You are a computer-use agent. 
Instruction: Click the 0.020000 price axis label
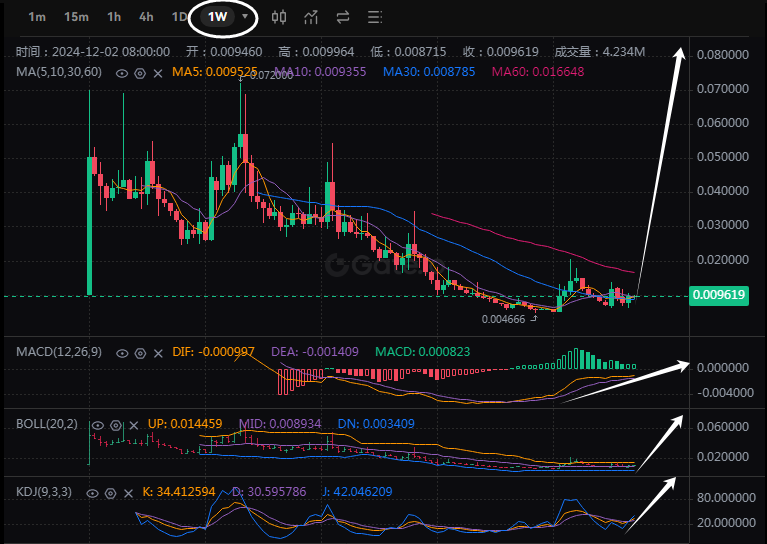pyautogui.click(x=722, y=260)
